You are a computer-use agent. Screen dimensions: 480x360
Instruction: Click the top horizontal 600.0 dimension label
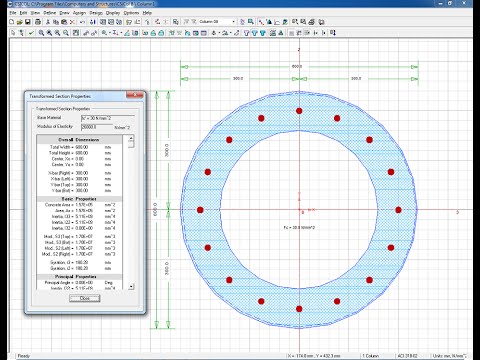click(297, 67)
